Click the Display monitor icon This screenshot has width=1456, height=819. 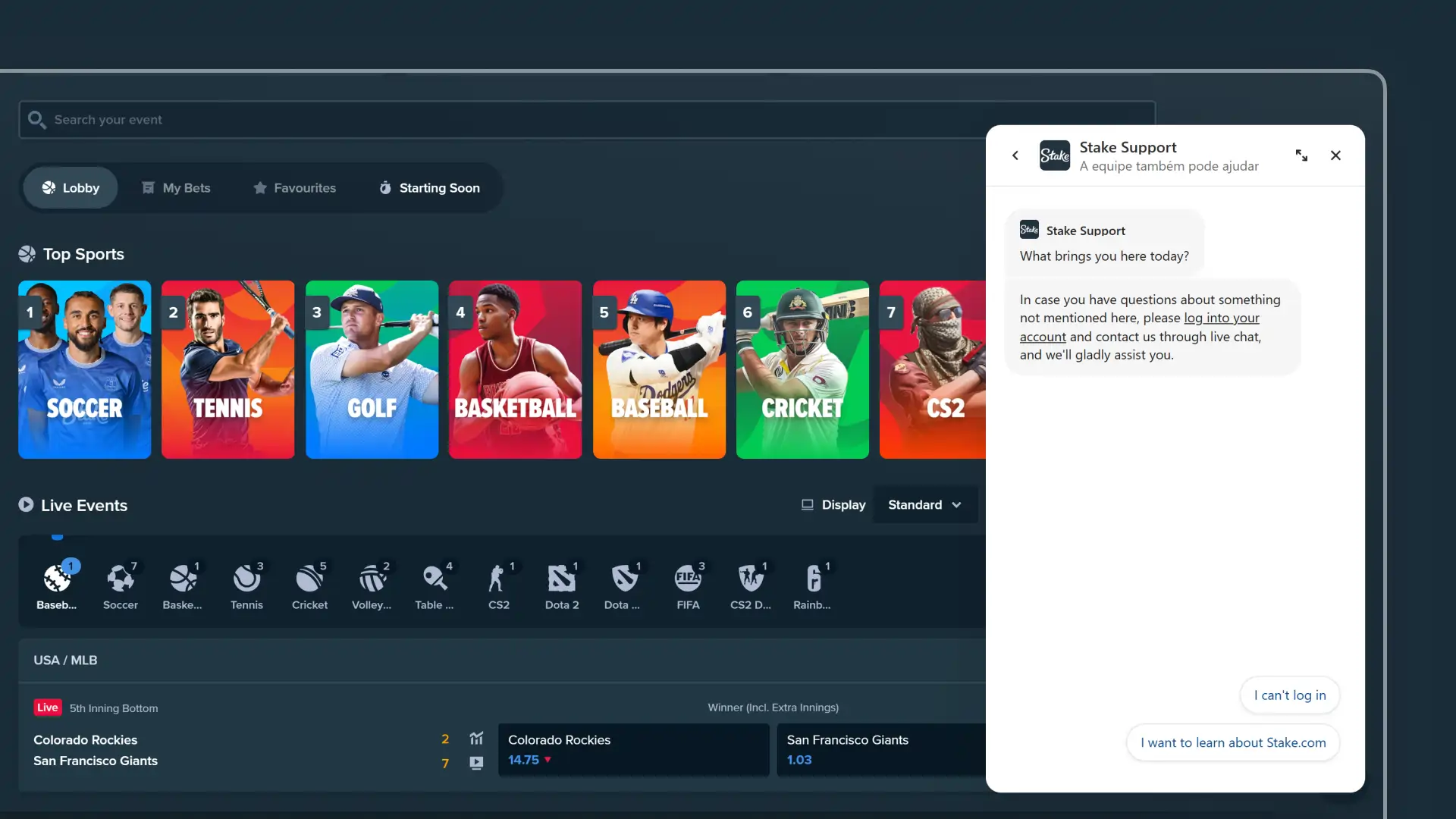pyautogui.click(x=808, y=505)
